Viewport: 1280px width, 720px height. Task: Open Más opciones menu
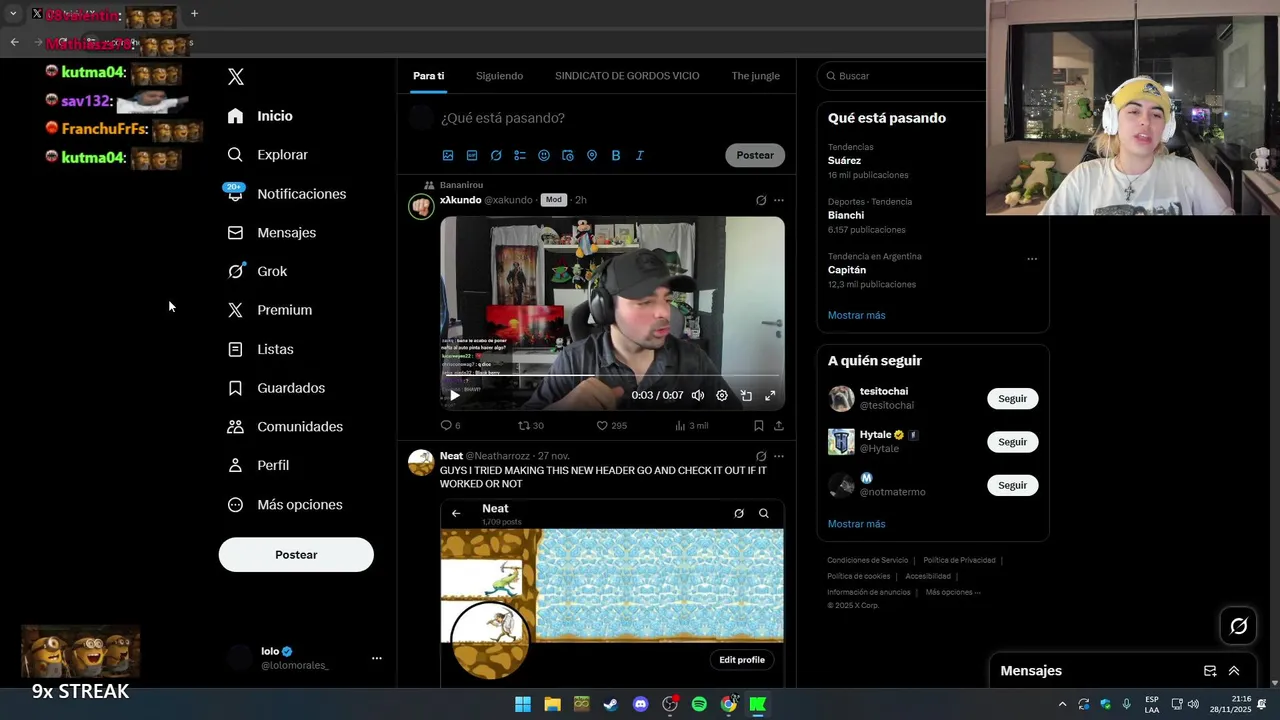285,505
